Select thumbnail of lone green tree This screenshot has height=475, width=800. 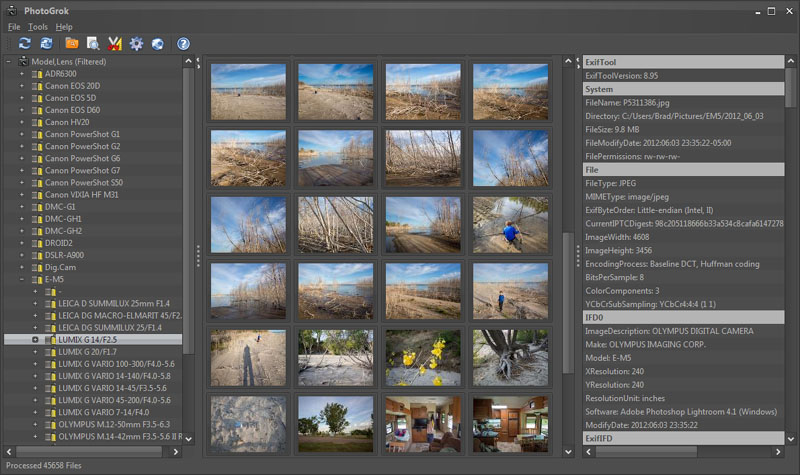click(x=336, y=424)
